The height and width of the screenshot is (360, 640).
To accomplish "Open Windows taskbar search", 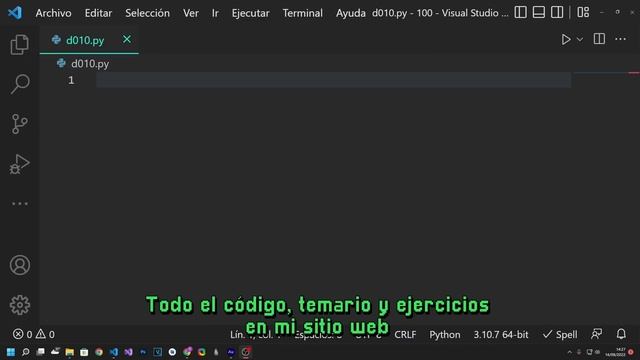I will (x=25, y=352).
